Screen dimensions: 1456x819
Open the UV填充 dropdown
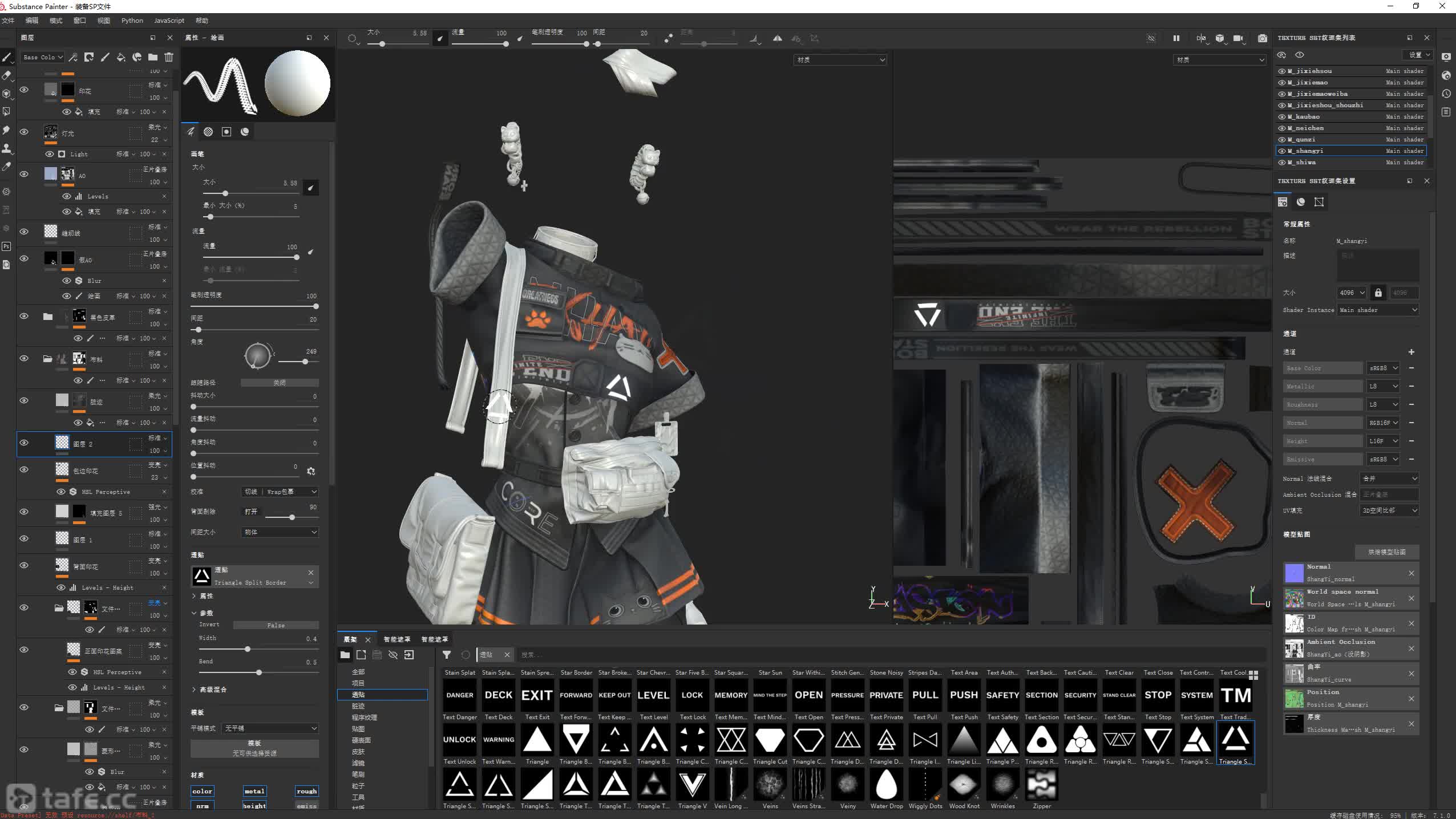click(x=1389, y=510)
